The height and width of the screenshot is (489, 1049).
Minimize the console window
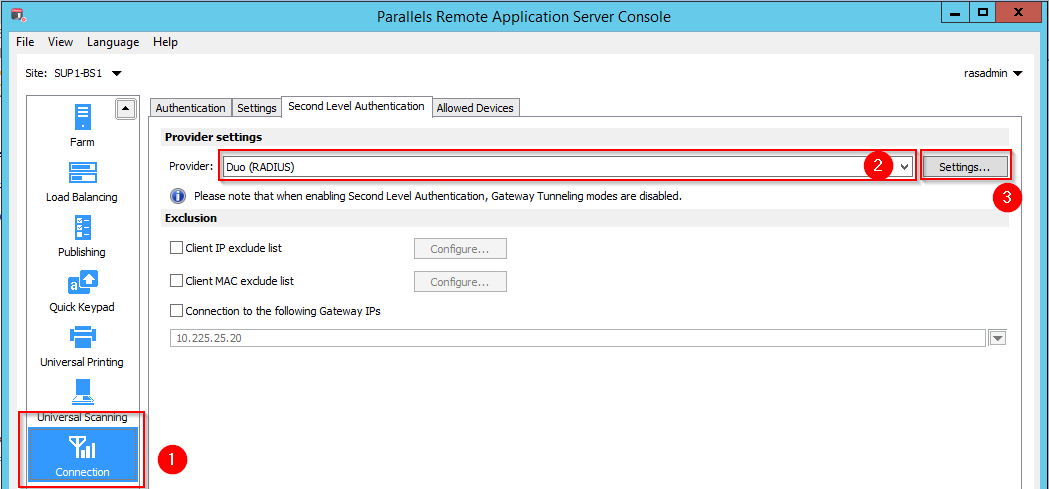pos(957,13)
